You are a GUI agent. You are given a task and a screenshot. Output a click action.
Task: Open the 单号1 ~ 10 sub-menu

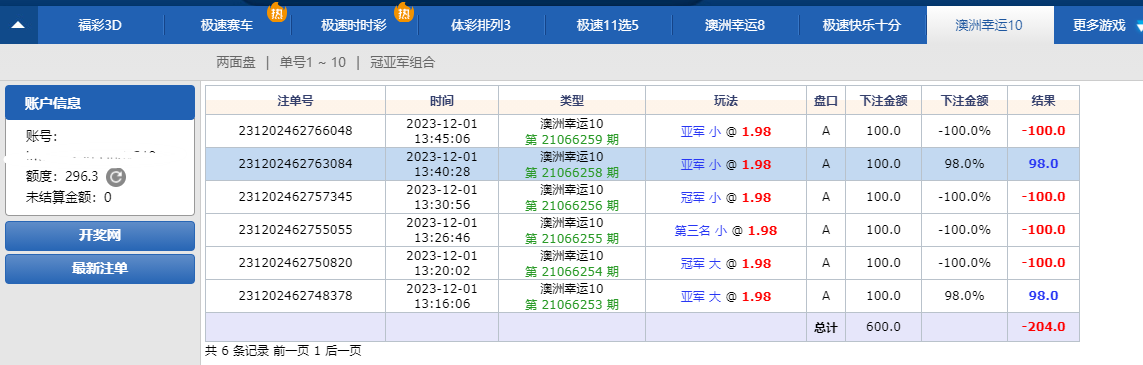tap(313, 63)
